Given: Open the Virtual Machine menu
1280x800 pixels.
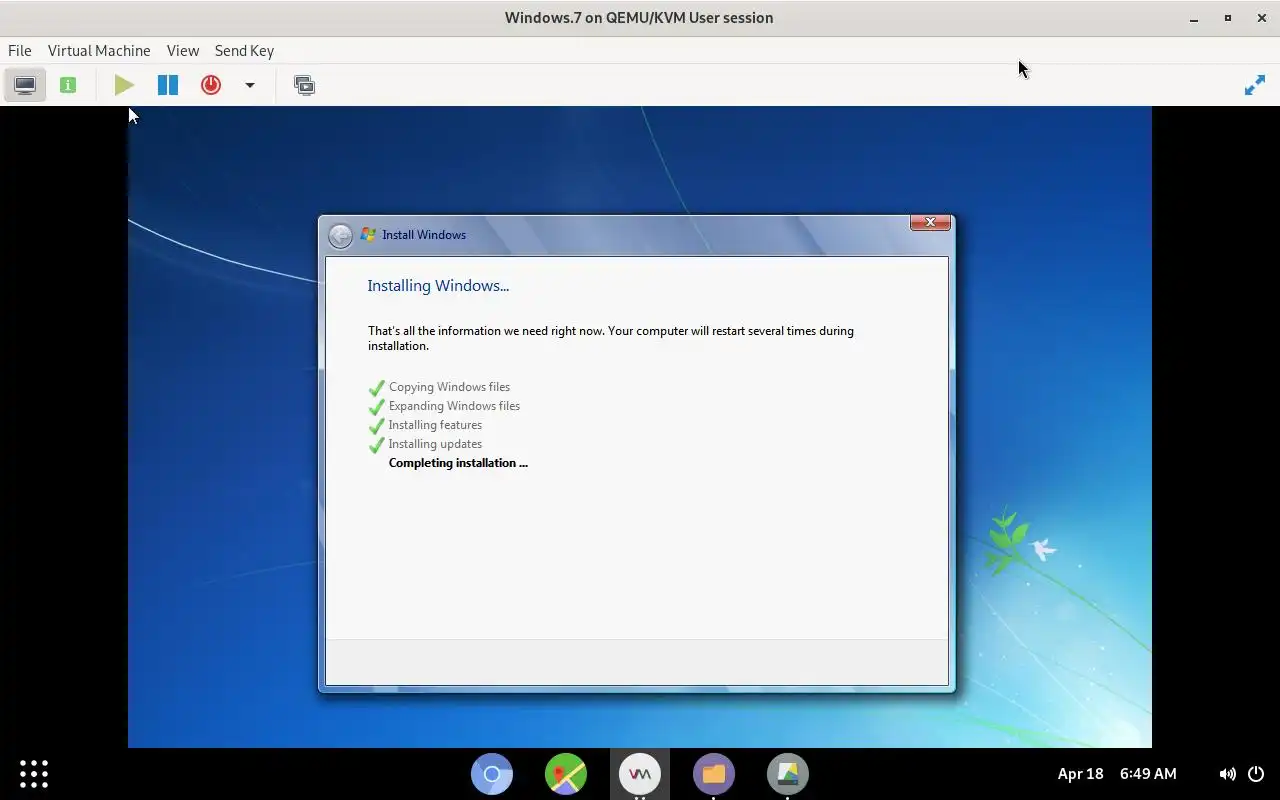Looking at the screenshot, I should pos(99,50).
